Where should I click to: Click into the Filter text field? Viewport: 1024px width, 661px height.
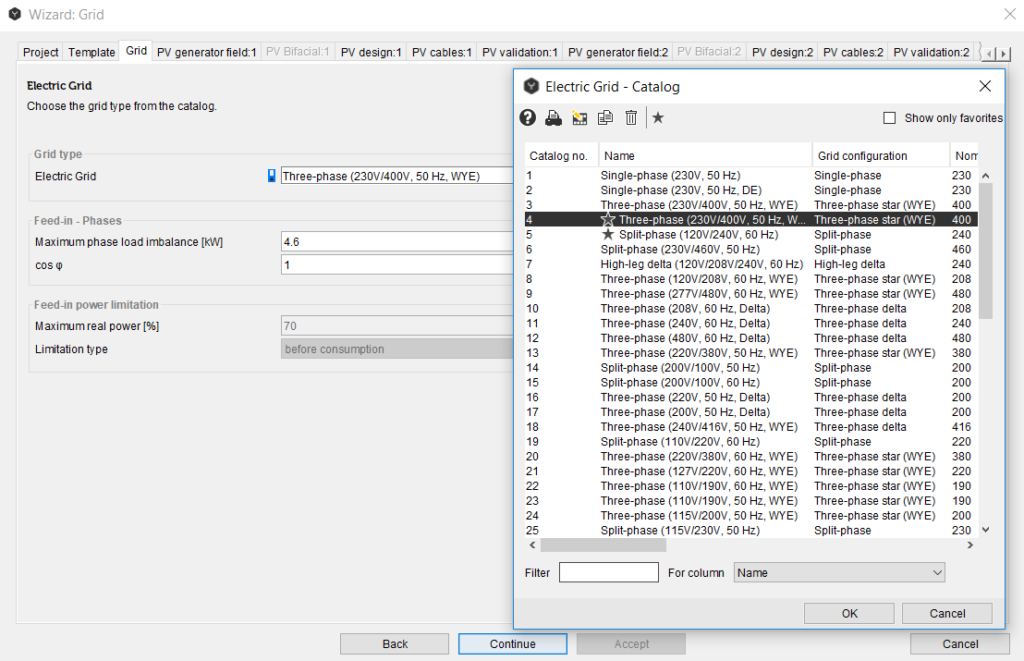pos(608,572)
